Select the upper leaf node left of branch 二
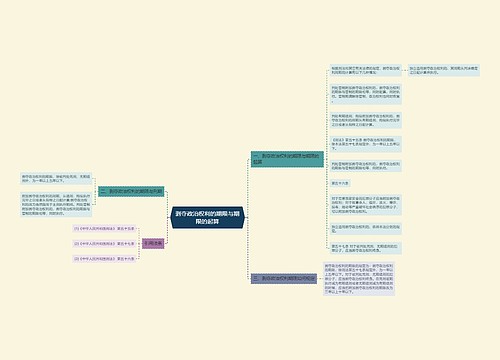The width and height of the screenshot is (500, 360). 56,178
